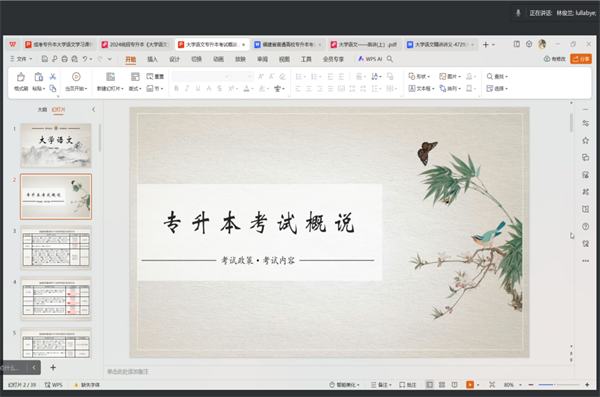
Task: Toggle Strikethrough formatting
Action: pos(209,88)
